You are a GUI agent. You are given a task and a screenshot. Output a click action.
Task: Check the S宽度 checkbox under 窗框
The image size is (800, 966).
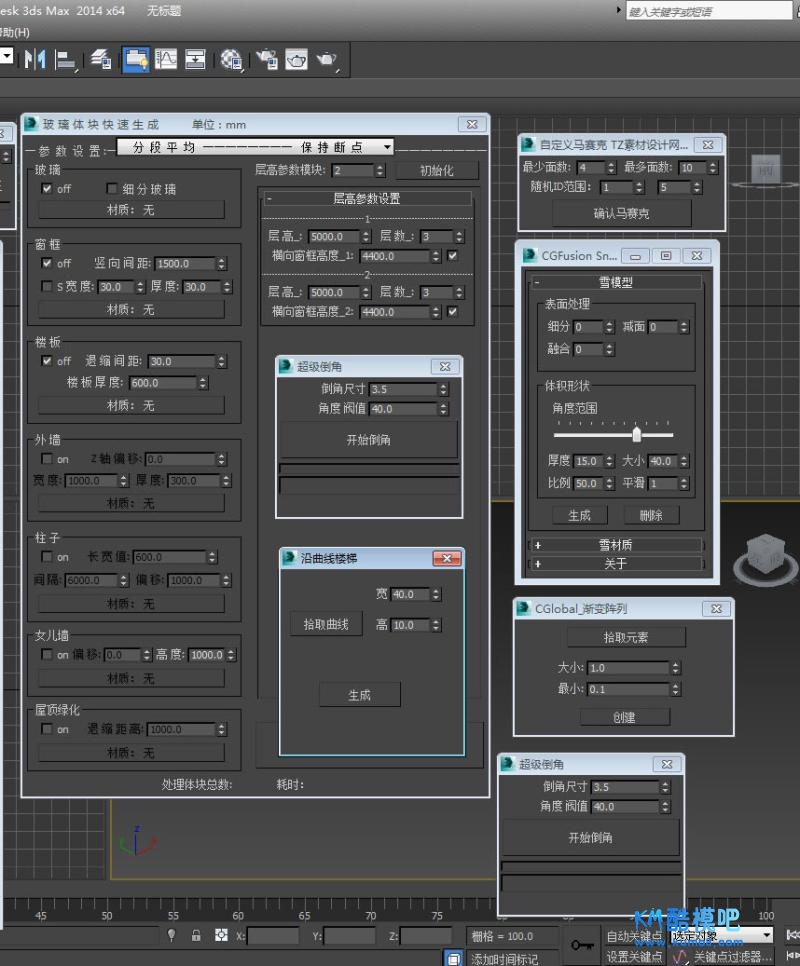click(46, 287)
